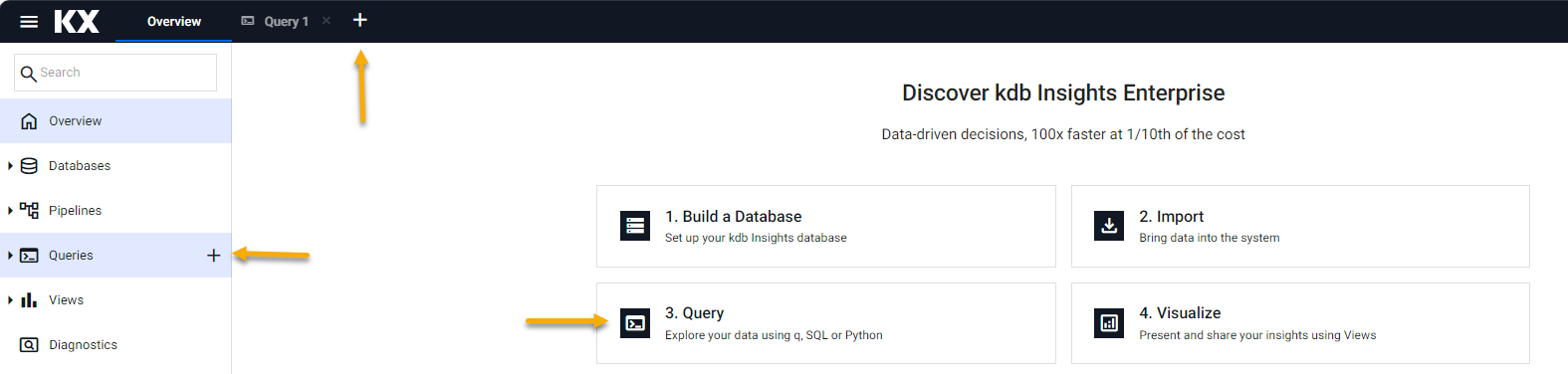Select Overview in the sidebar
Image resolution: width=1568 pixels, height=374 pixels.
(115, 121)
